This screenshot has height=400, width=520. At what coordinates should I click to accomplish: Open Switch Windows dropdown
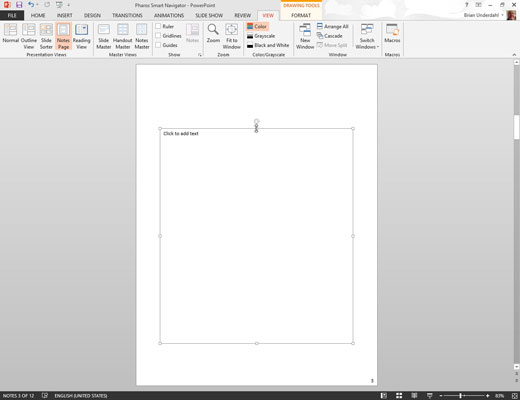[x=367, y=36]
